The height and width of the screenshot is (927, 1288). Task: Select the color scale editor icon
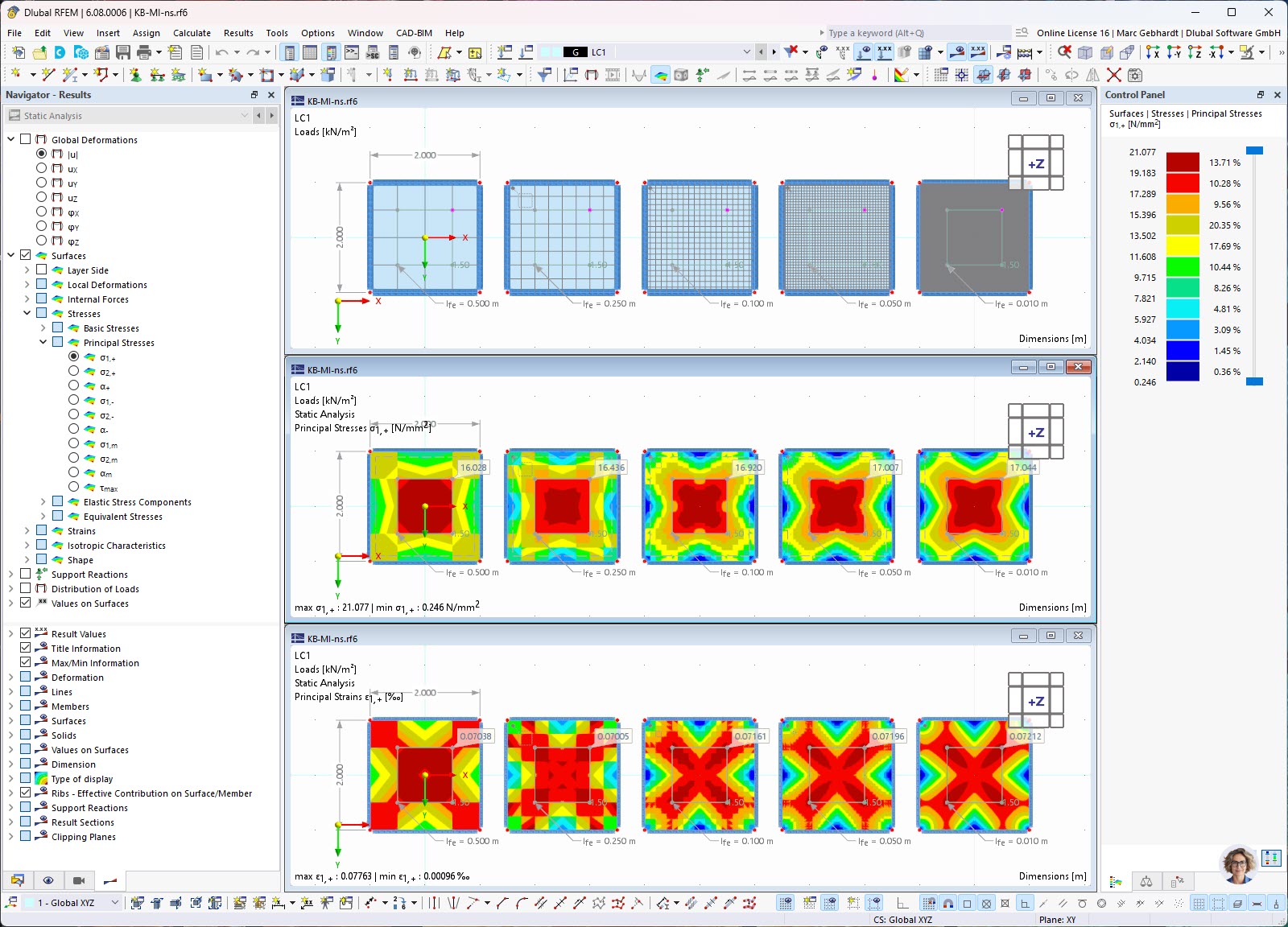[x=1116, y=882]
